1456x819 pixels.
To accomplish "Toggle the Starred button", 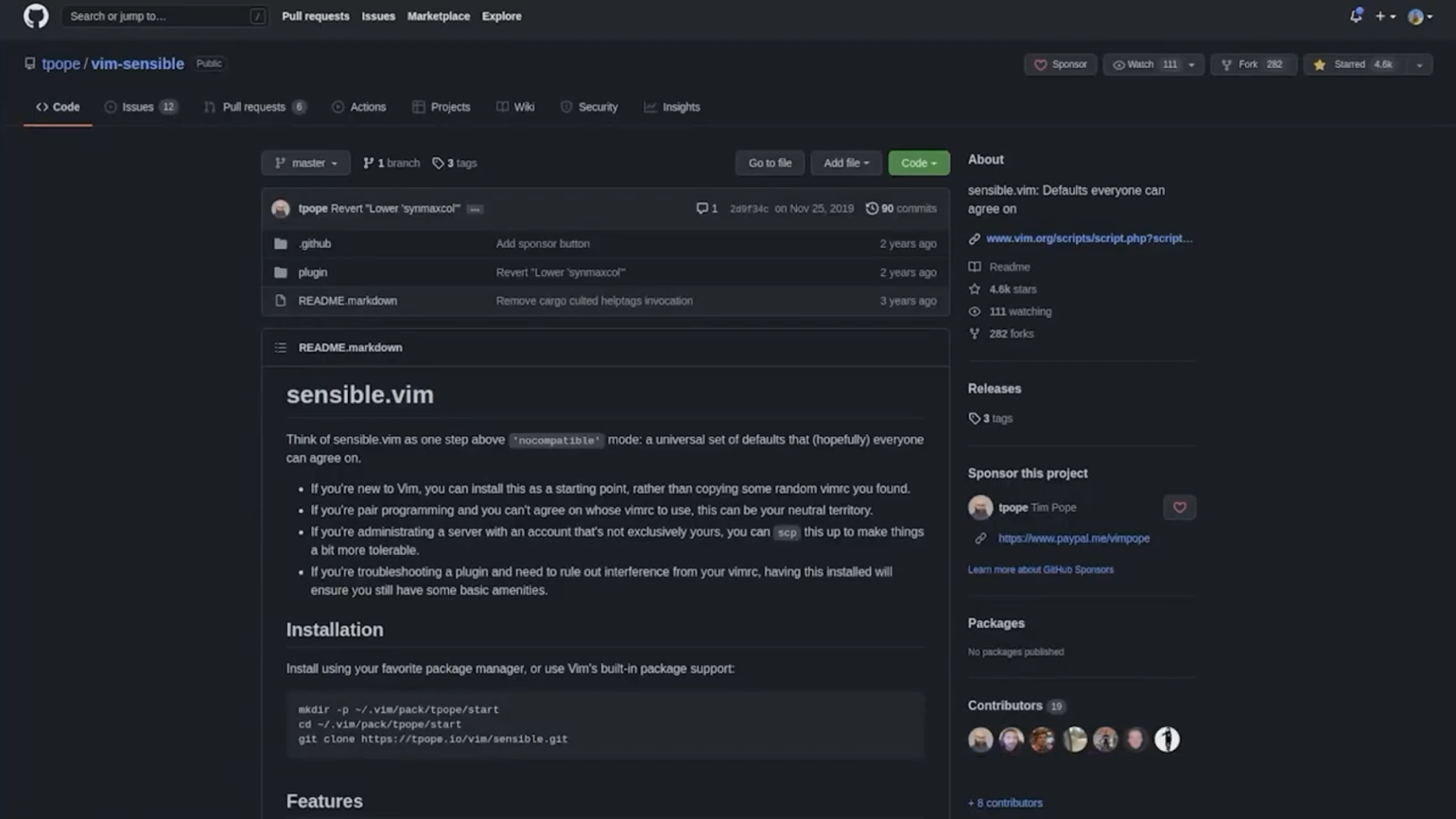I will tap(1354, 64).
